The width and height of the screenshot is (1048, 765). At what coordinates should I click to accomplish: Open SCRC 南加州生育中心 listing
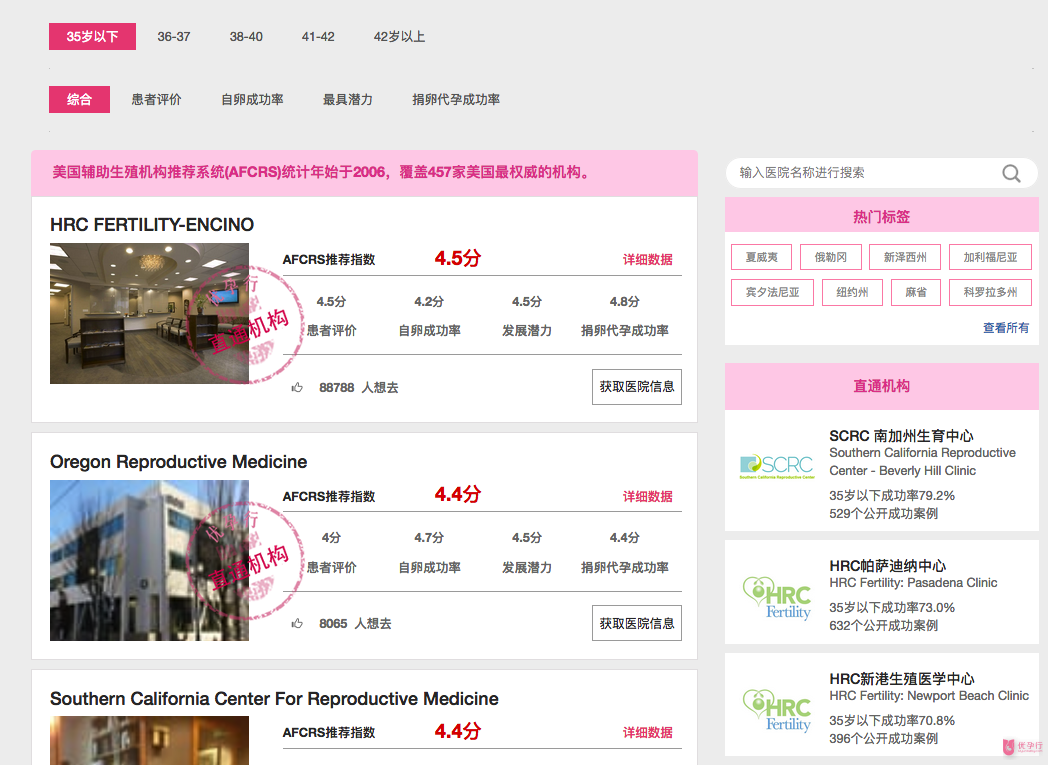(901, 436)
